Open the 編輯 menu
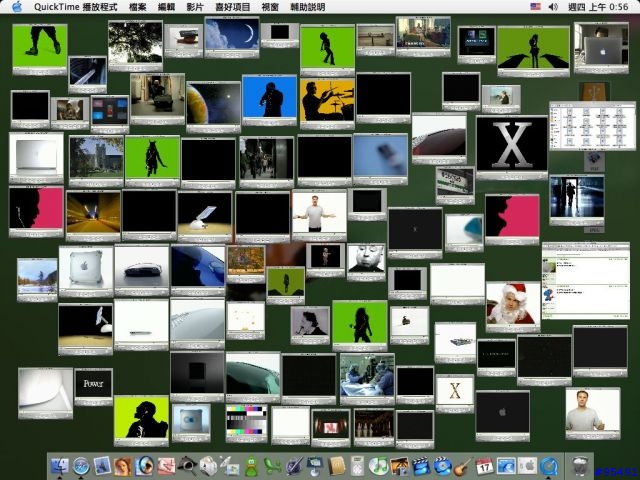Screen dimensions: 640x480 166,7
